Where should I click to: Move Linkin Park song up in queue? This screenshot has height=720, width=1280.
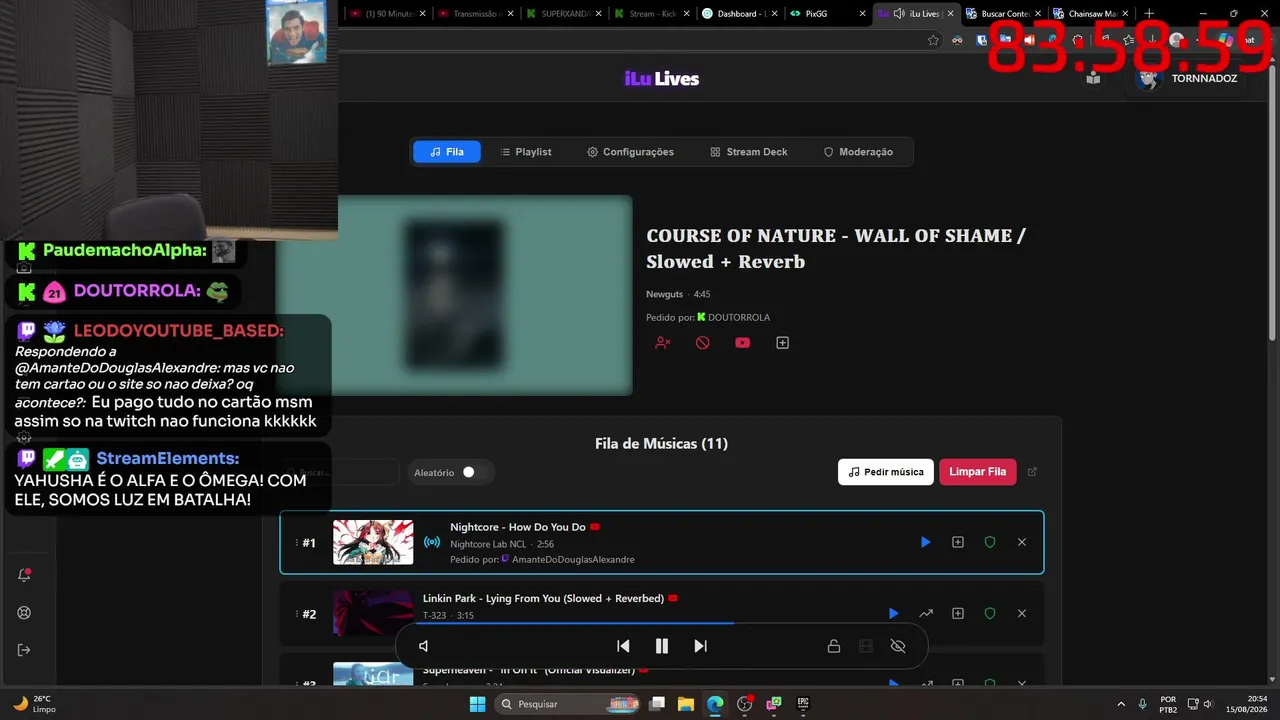click(926, 613)
